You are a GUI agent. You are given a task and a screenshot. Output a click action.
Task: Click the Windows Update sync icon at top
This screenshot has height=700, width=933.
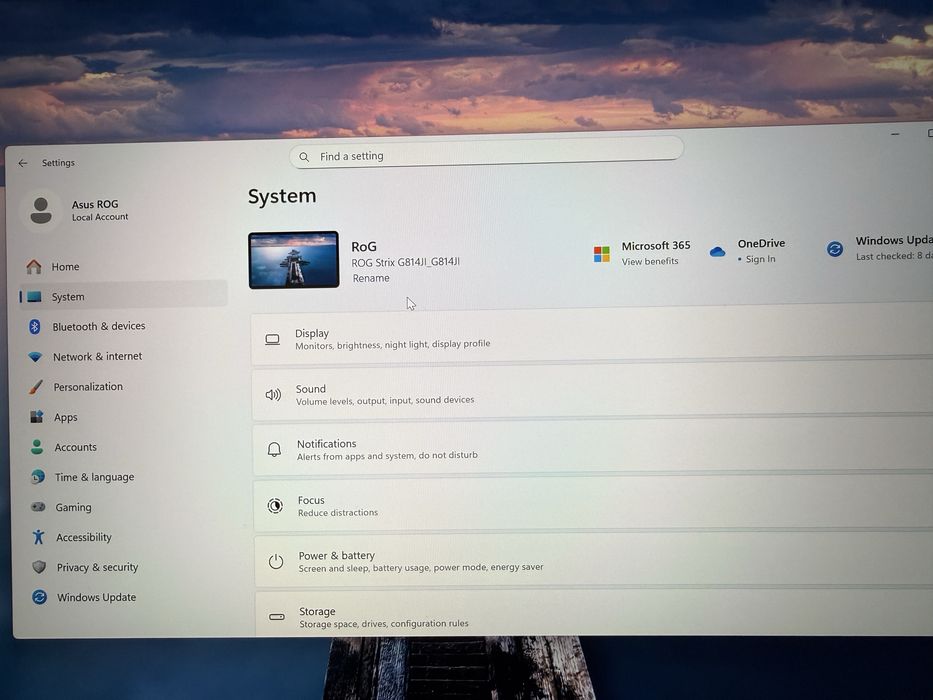(835, 249)
